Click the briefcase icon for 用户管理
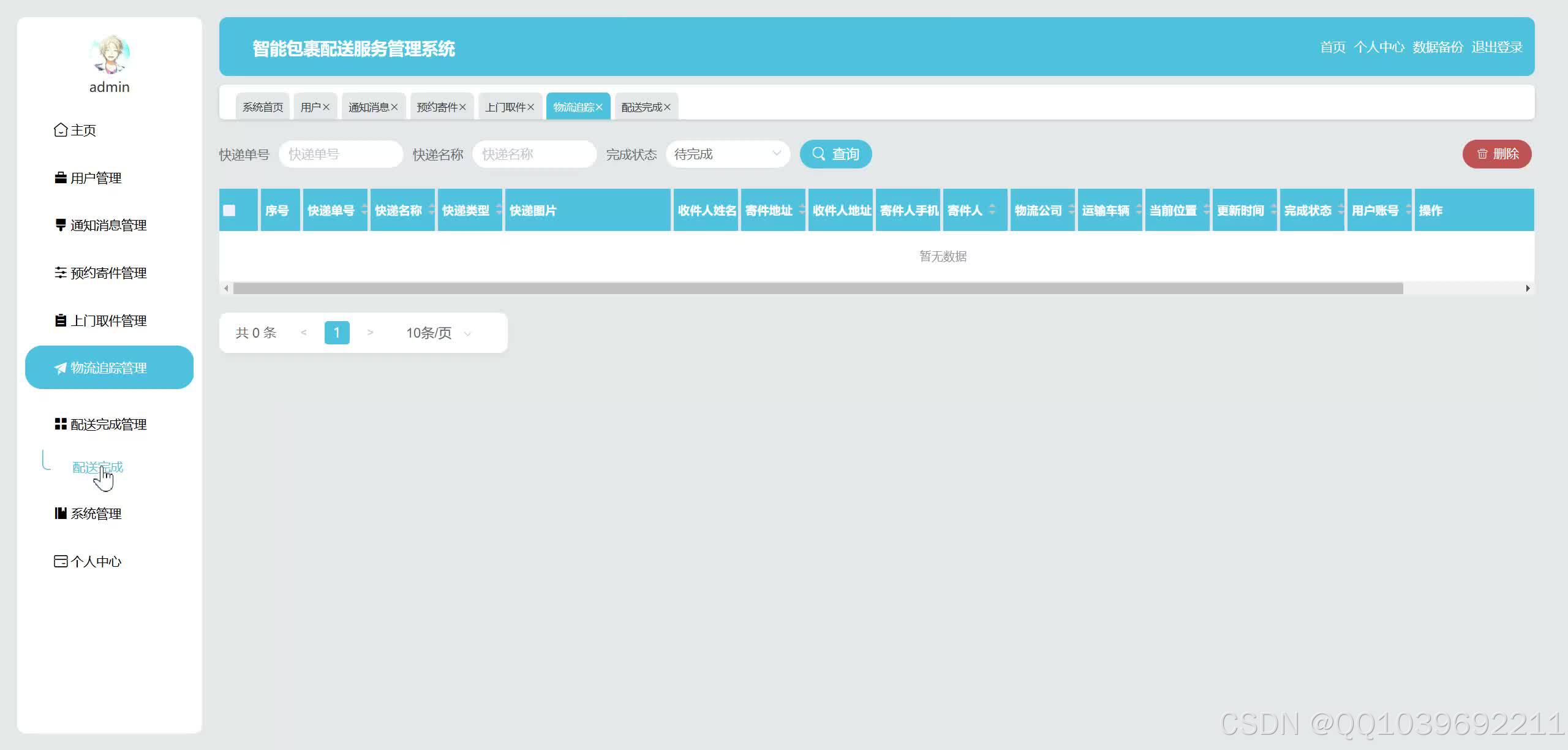The height and width of the screenshot is (750, 1568). [x=60, y=178]
